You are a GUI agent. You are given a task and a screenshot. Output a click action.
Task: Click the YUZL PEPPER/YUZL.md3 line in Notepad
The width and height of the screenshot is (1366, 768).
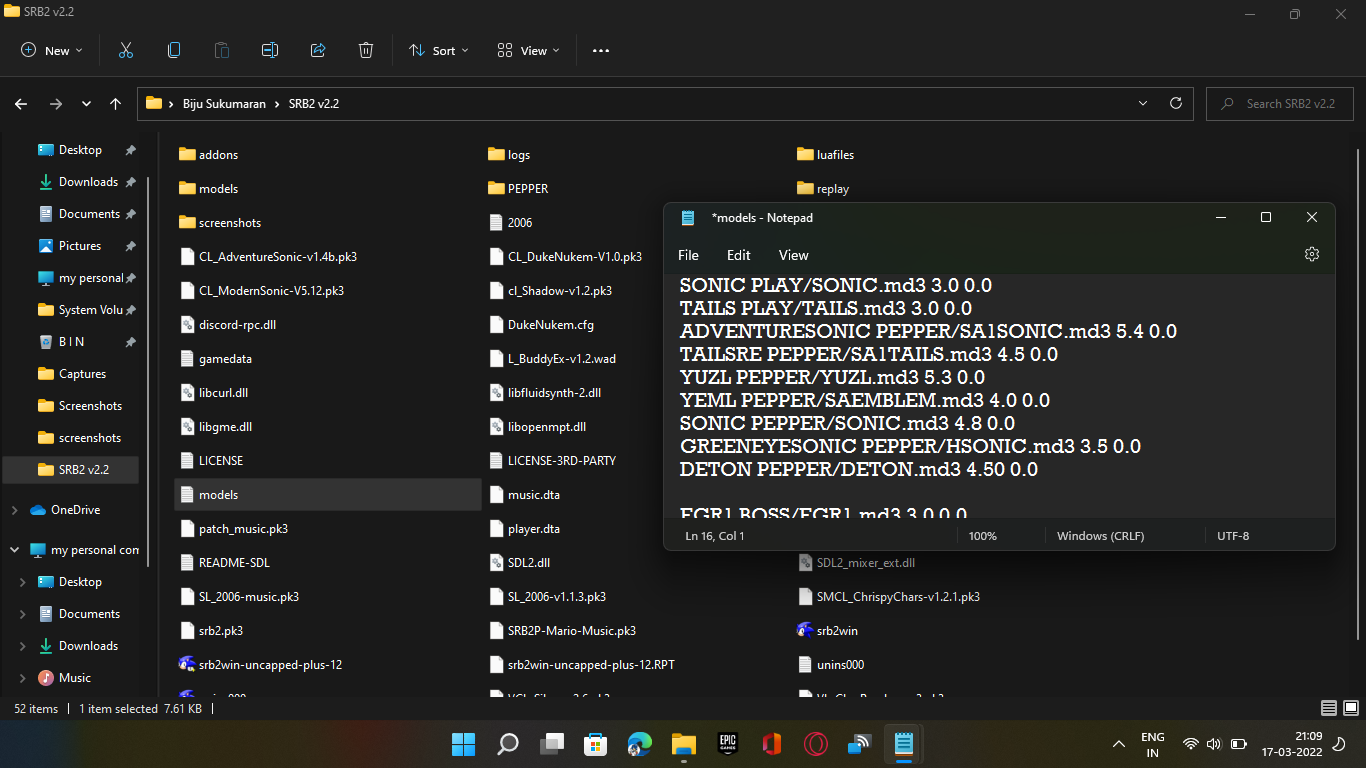click(x=832, y=377)
